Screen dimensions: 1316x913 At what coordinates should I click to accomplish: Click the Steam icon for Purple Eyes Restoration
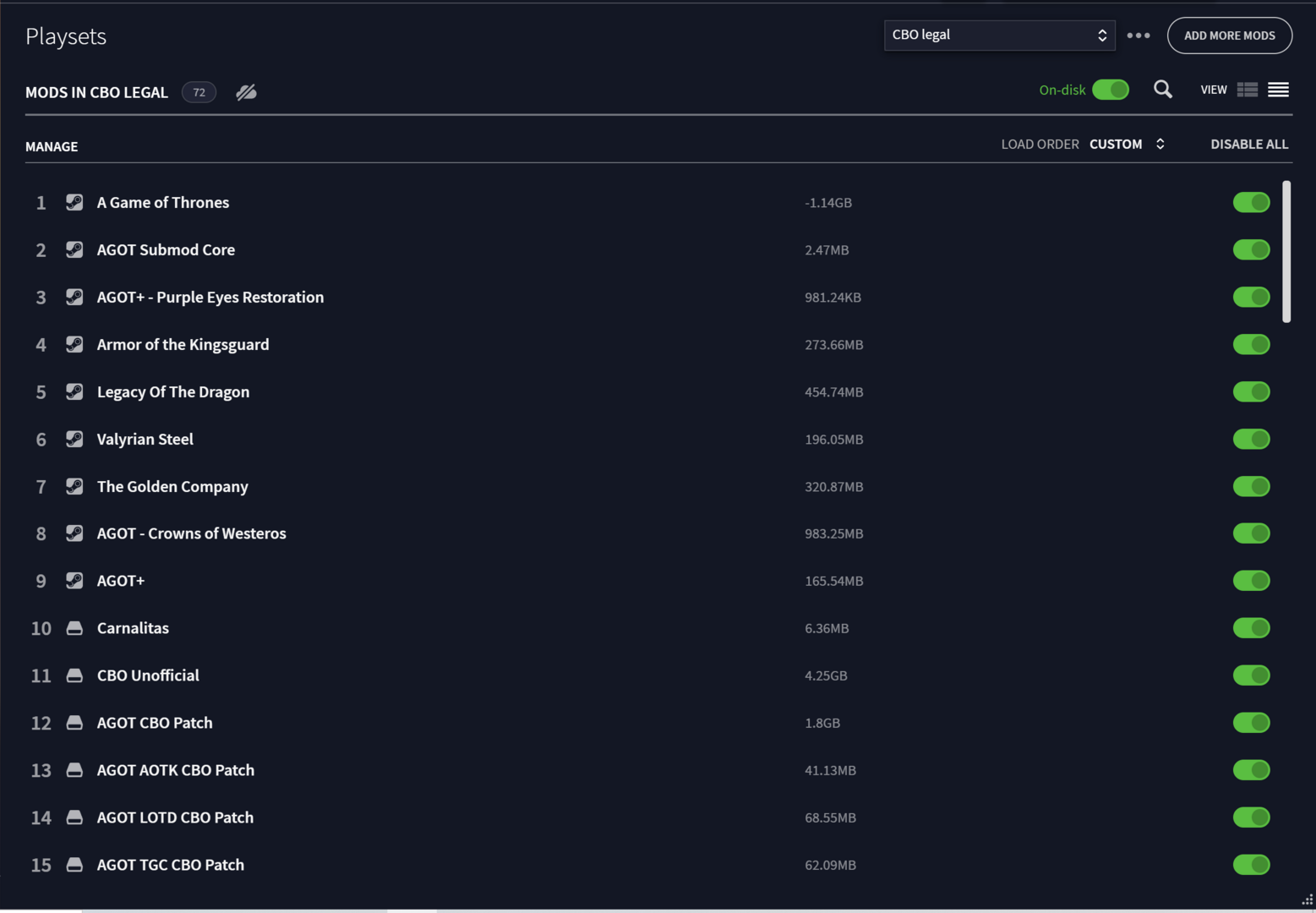74,297
